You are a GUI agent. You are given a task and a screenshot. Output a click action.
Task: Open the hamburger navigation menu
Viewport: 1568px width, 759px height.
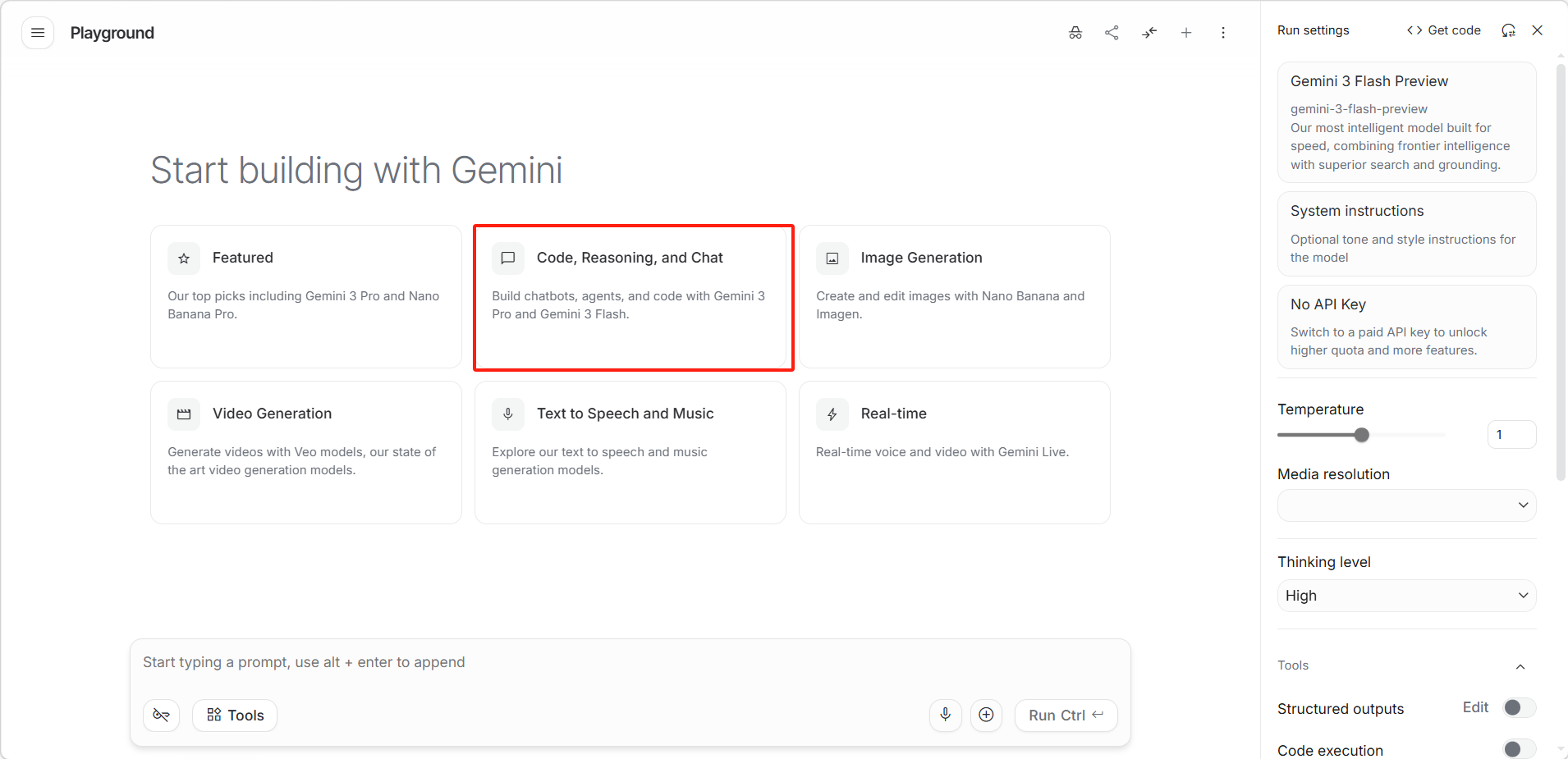38,33
